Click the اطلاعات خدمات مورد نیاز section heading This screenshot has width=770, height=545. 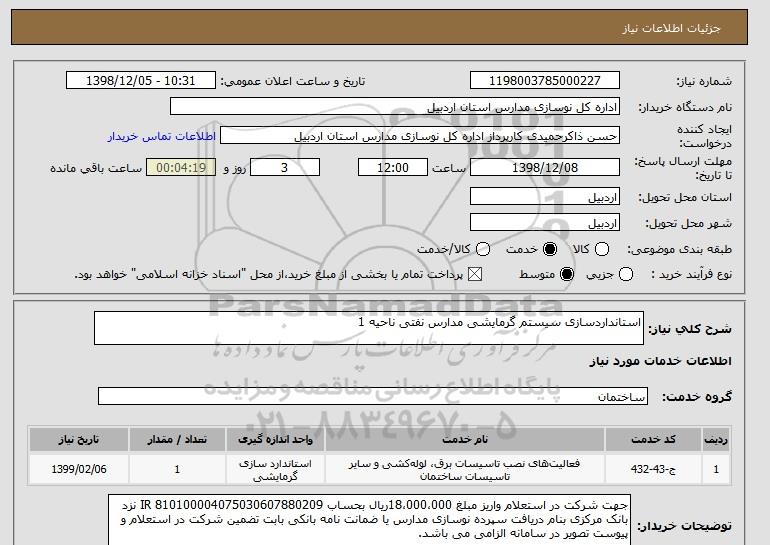[660, 361]
